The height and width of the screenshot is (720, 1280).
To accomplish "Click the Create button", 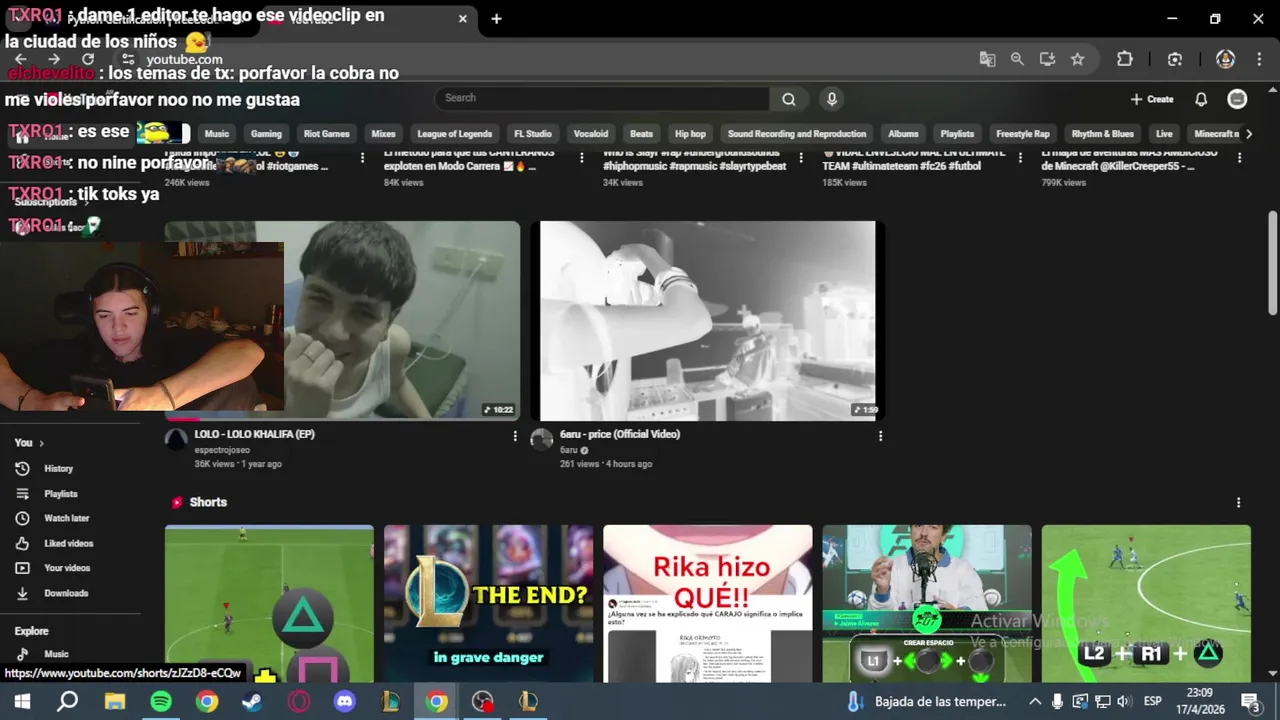I will (x=1152, y=99).
